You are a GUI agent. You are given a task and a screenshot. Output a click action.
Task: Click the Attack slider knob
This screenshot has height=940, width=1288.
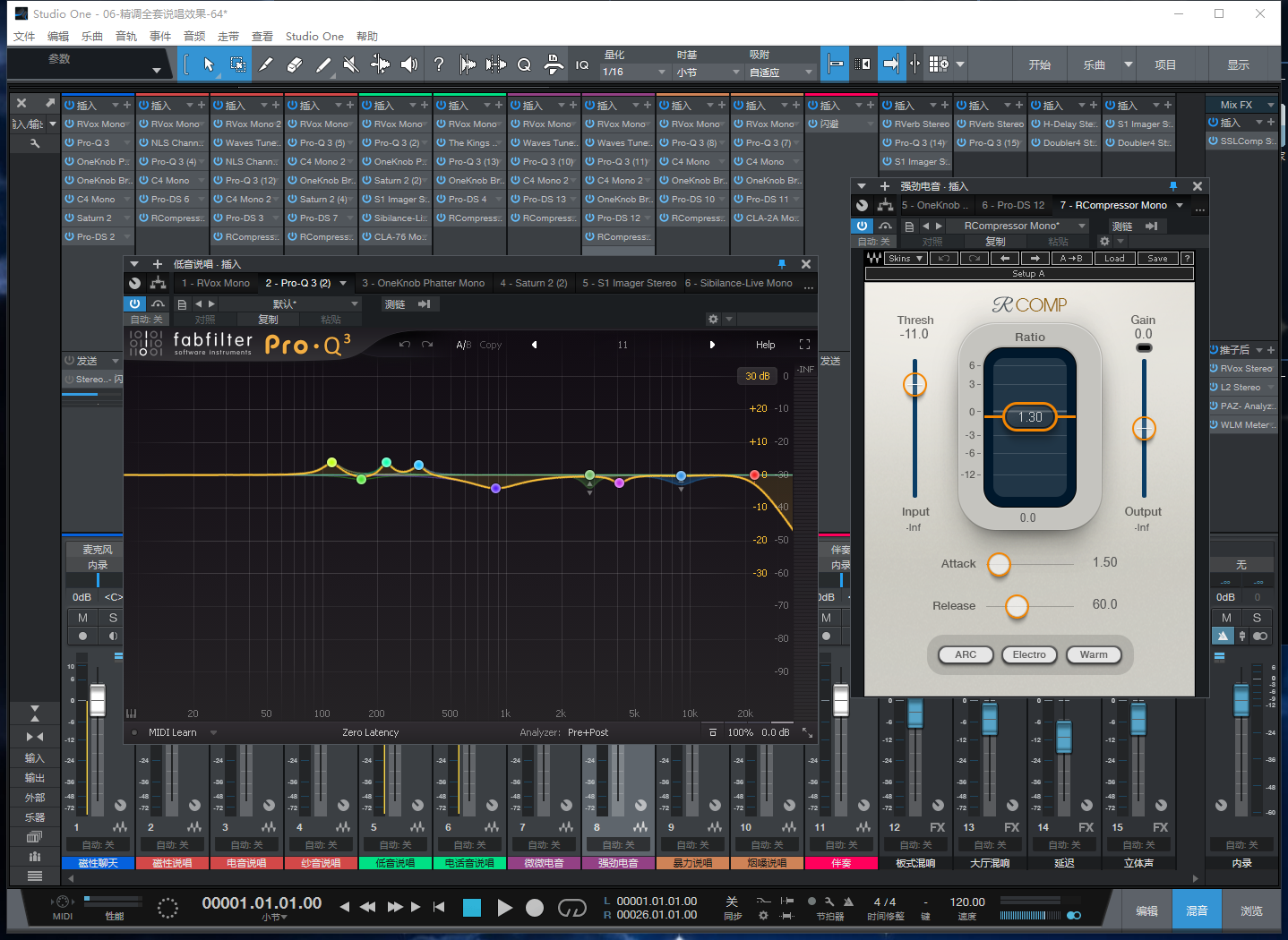pos(999,564)
